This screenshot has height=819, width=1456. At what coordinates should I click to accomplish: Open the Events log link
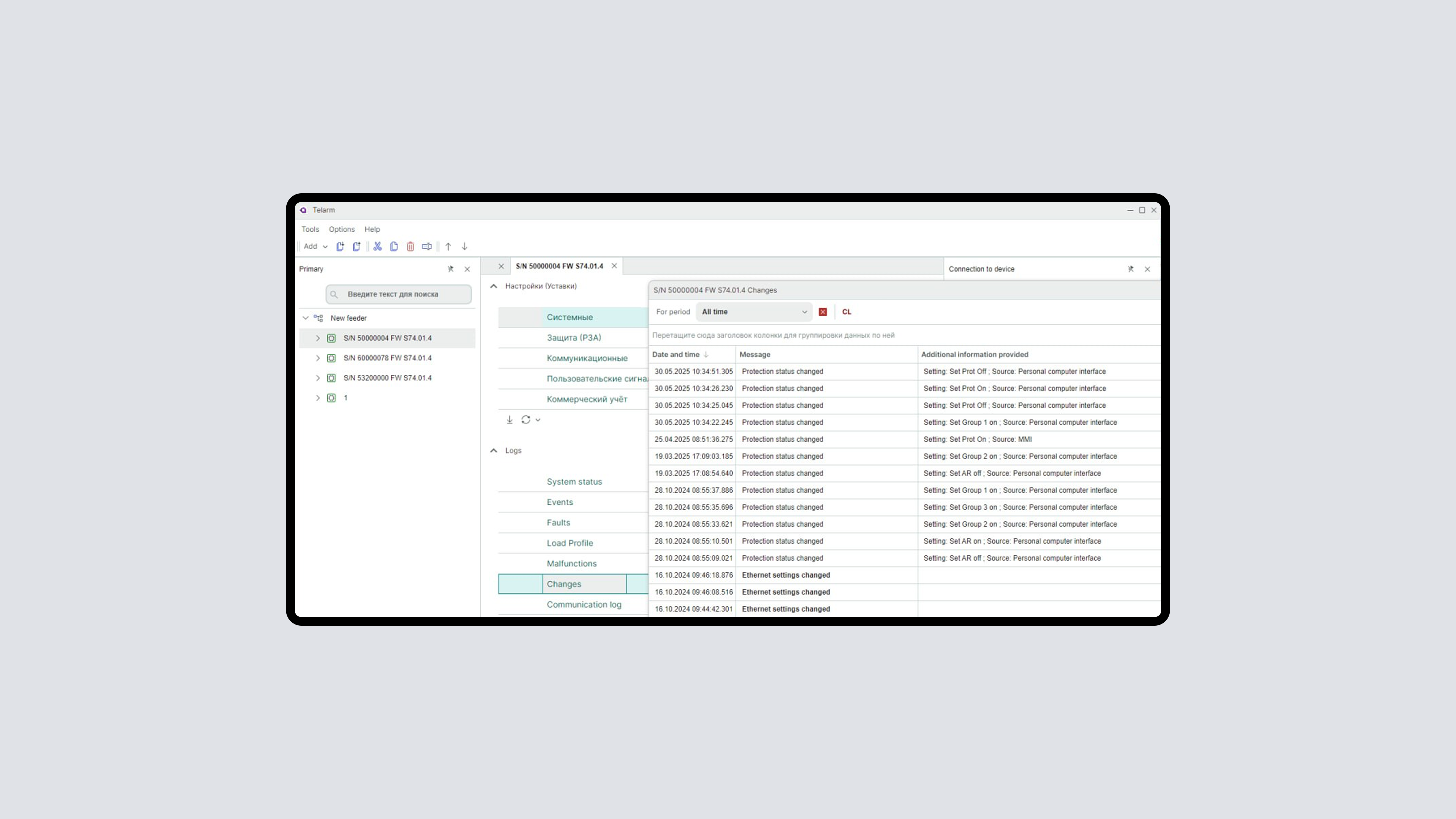(560, 502)
